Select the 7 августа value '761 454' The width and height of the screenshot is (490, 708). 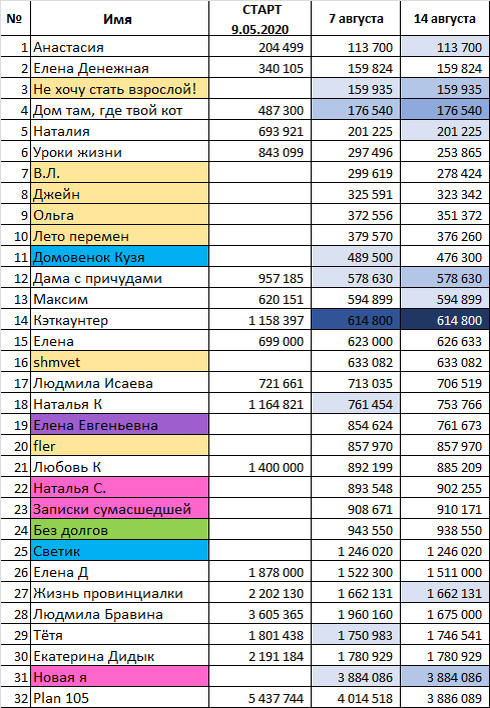point(356,404)
